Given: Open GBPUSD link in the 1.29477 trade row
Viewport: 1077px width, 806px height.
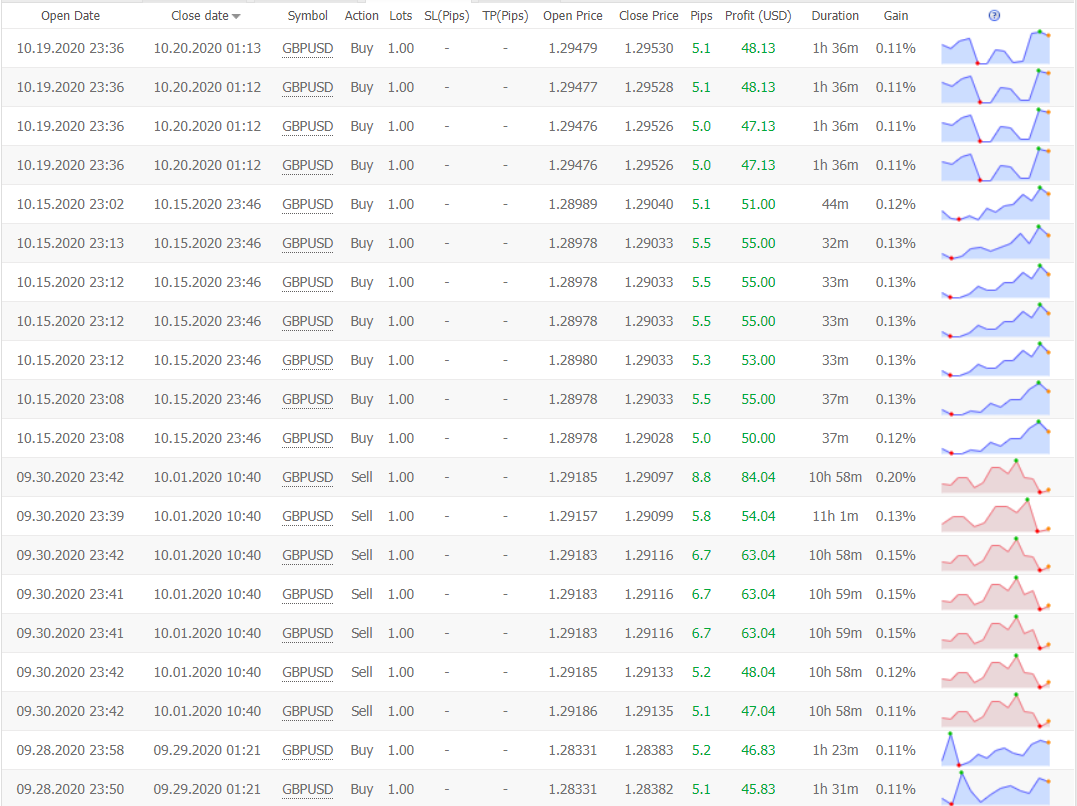Looking at the screenshot, I should pos(307,88).
